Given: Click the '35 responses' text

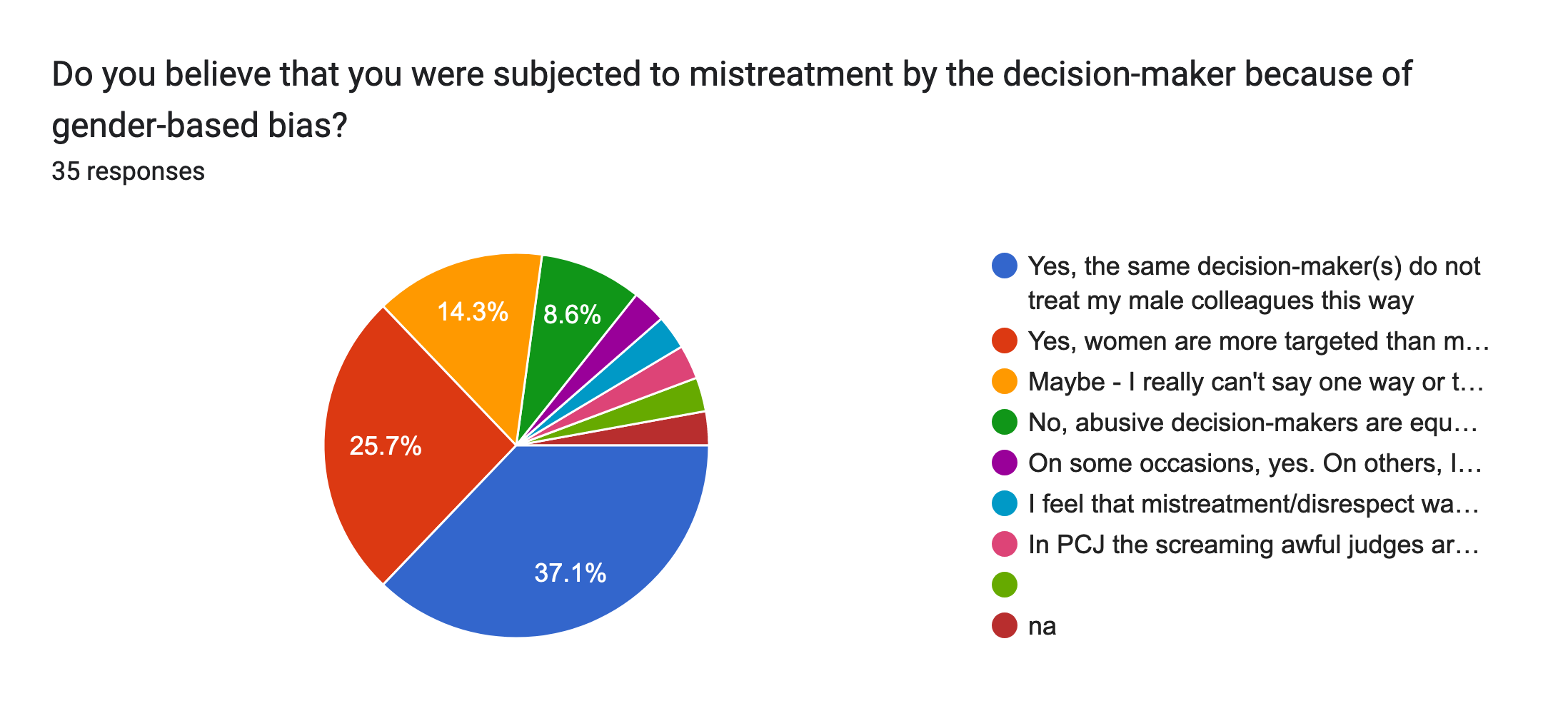Looking at the screenshot, I should (x=129, y=171).
